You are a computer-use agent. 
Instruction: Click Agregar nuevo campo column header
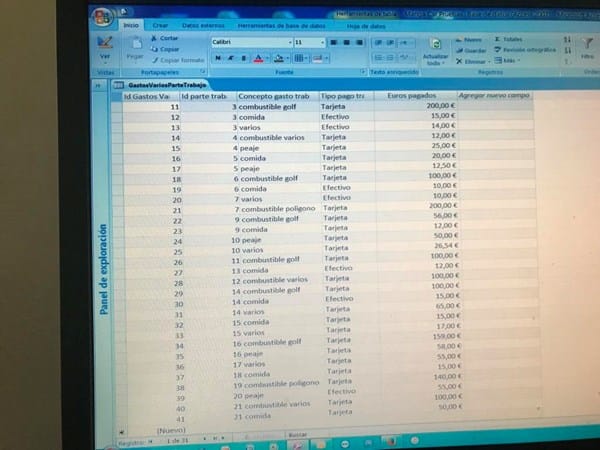[x=495, y=95]
